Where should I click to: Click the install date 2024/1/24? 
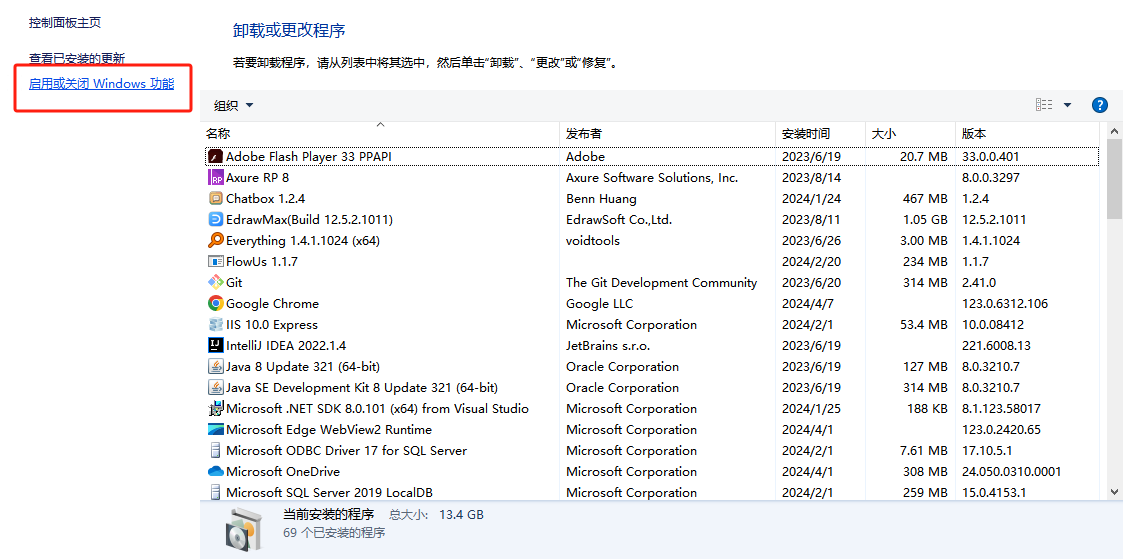[809, 198]
